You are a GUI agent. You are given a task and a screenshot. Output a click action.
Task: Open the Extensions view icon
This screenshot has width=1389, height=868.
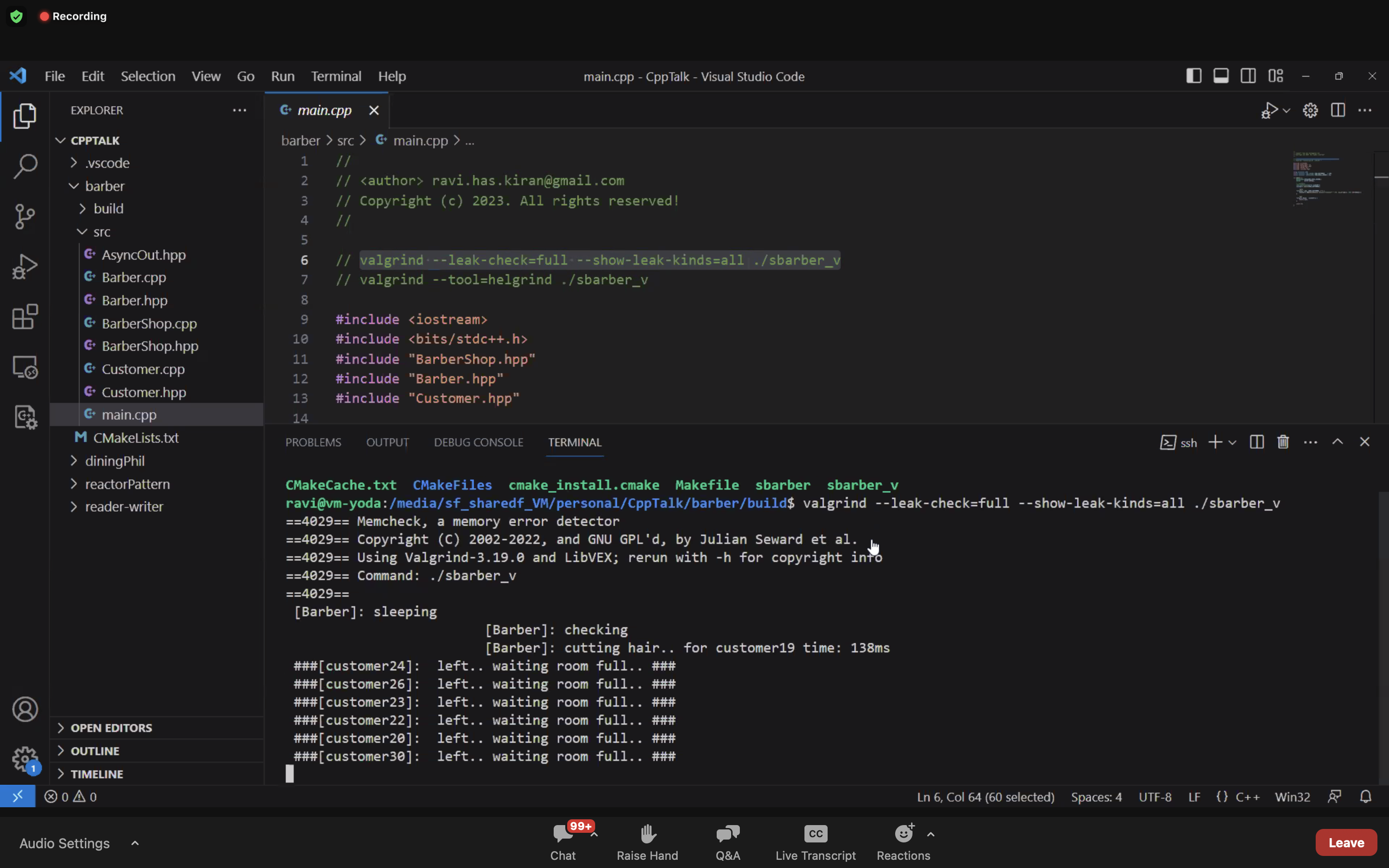tap(25, 317)
